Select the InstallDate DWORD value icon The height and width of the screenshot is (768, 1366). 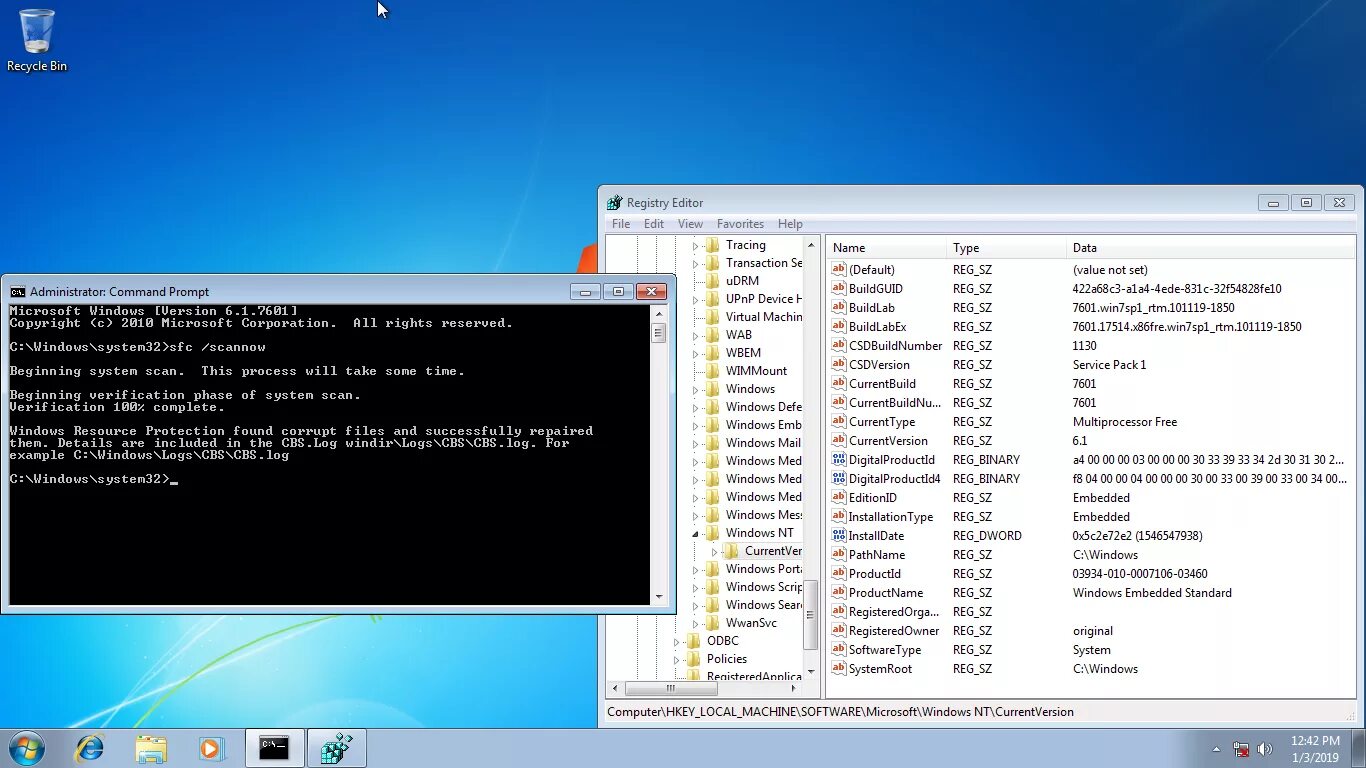[839, 536]
